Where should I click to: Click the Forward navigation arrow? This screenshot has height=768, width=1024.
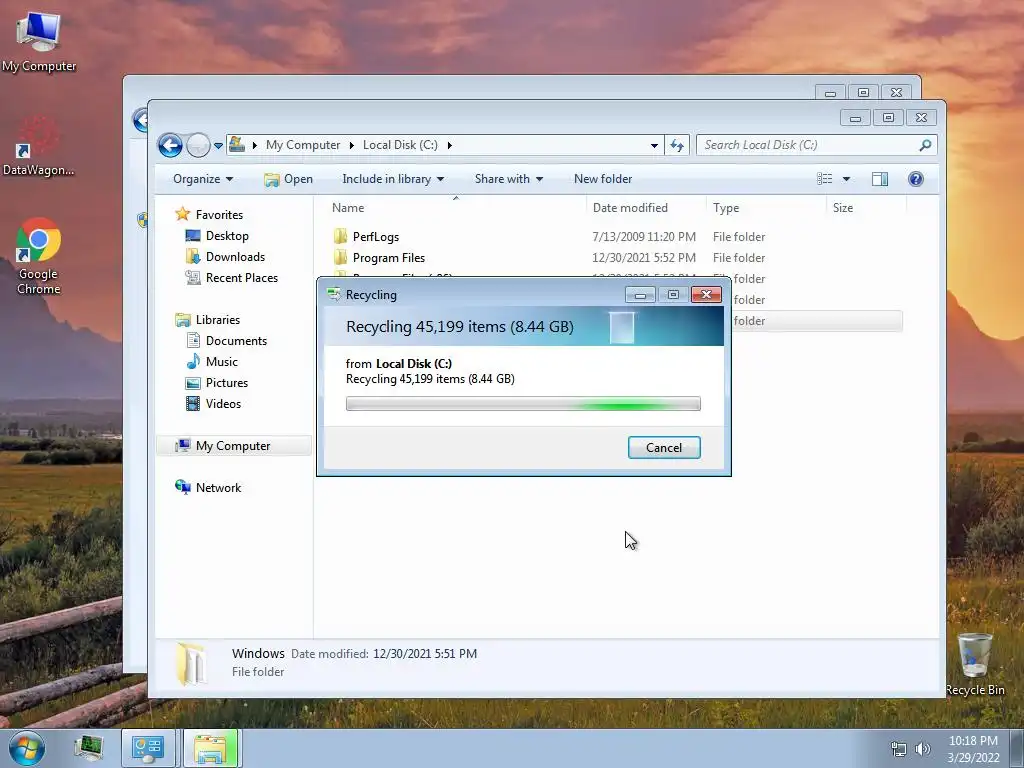pyautogui.click(x=198, y=145)
